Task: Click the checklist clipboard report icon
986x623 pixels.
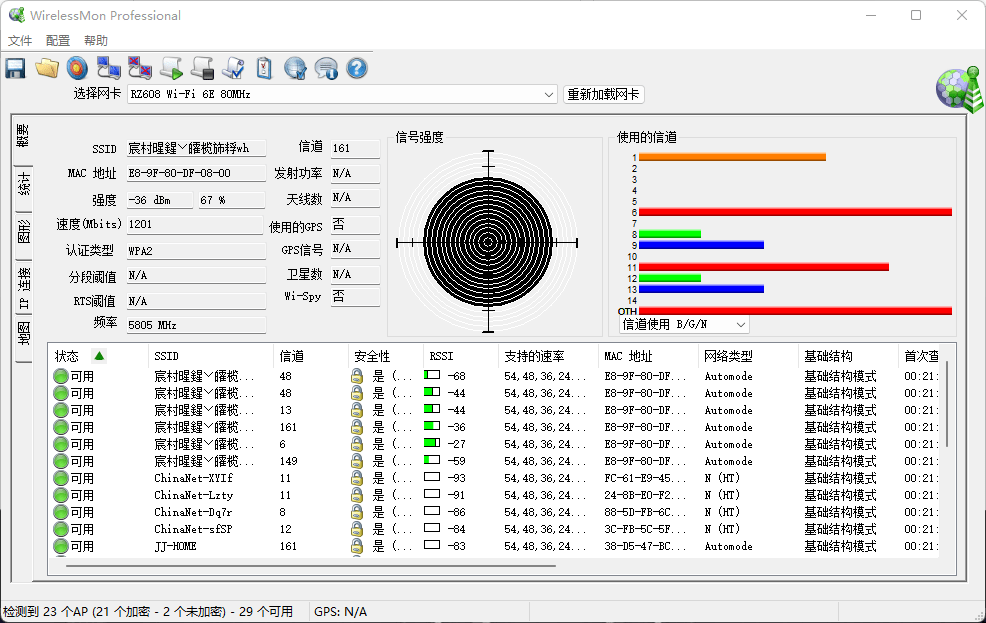Action: point(262,68)
